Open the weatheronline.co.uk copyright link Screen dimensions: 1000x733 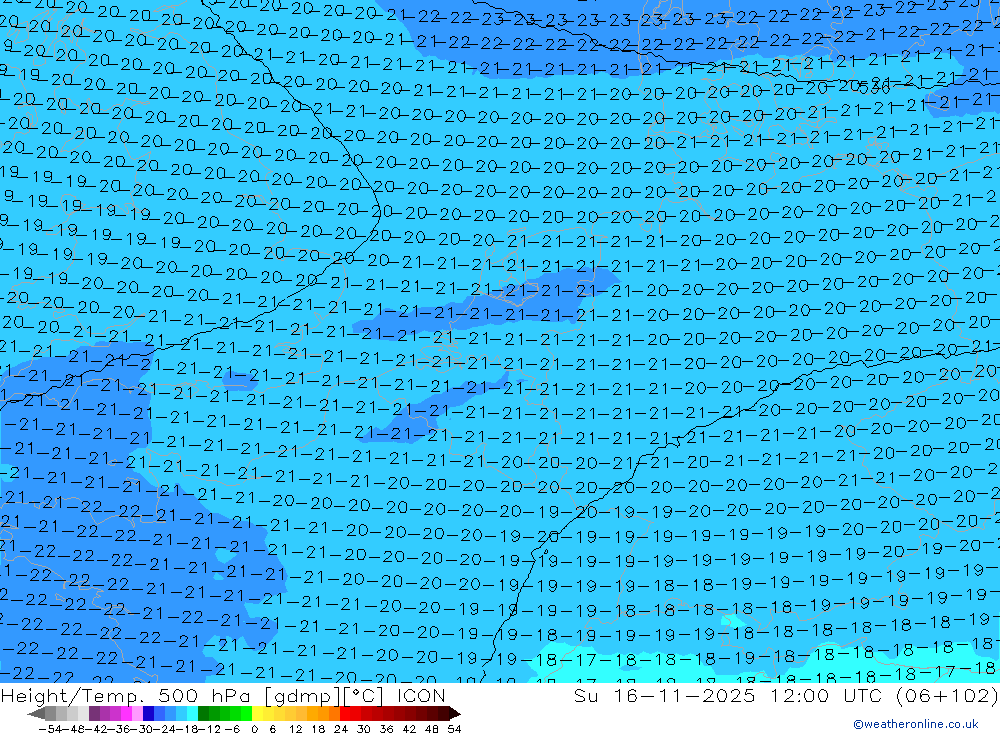click(915, 724)
